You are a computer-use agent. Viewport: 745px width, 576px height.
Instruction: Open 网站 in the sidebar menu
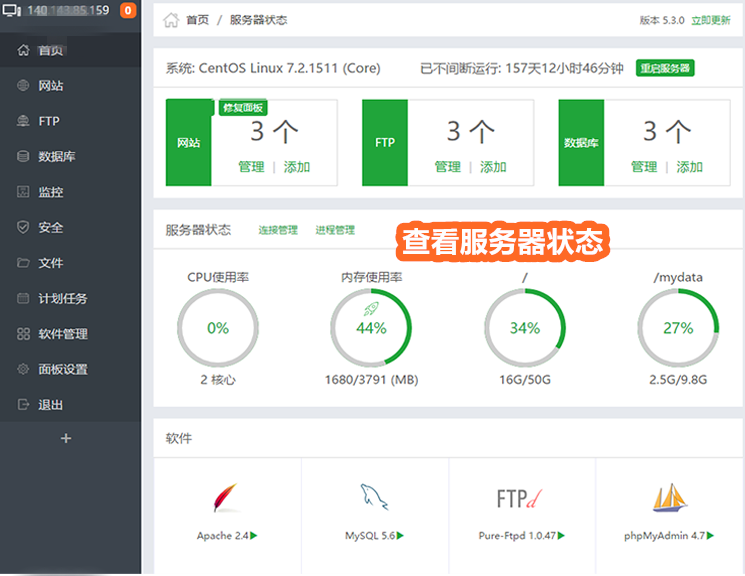50,86
